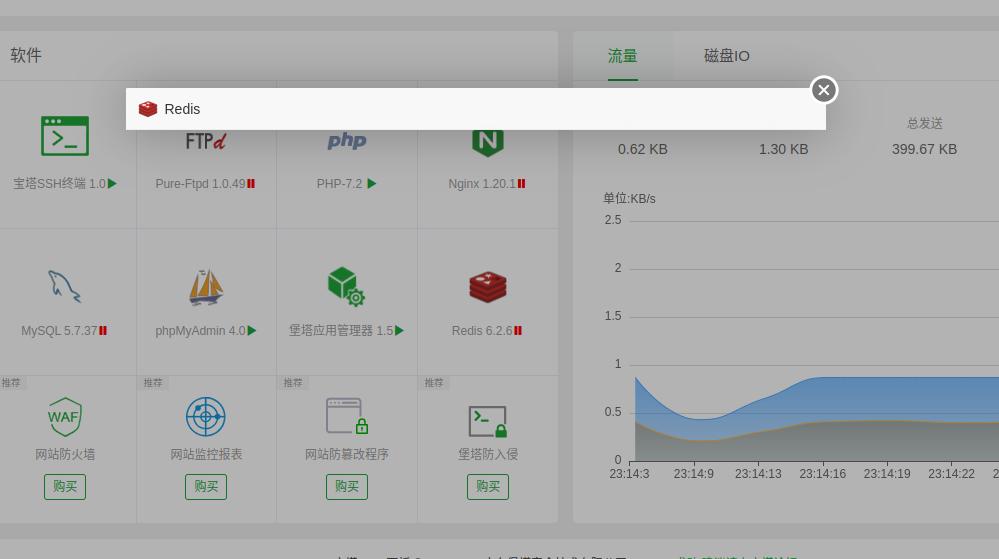
Task: Click the 网站防篡改程序 locked window icon
Action: click(347, 416)
